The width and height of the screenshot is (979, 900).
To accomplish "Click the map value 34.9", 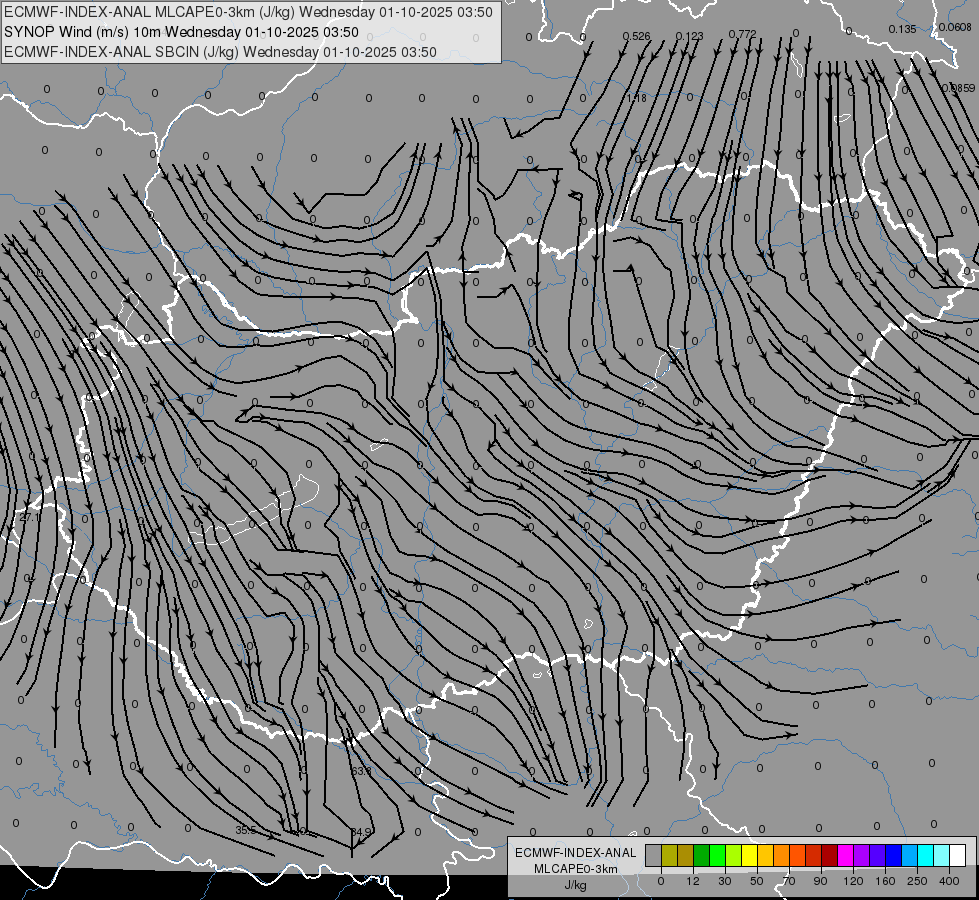I will (x=361, y=832).
